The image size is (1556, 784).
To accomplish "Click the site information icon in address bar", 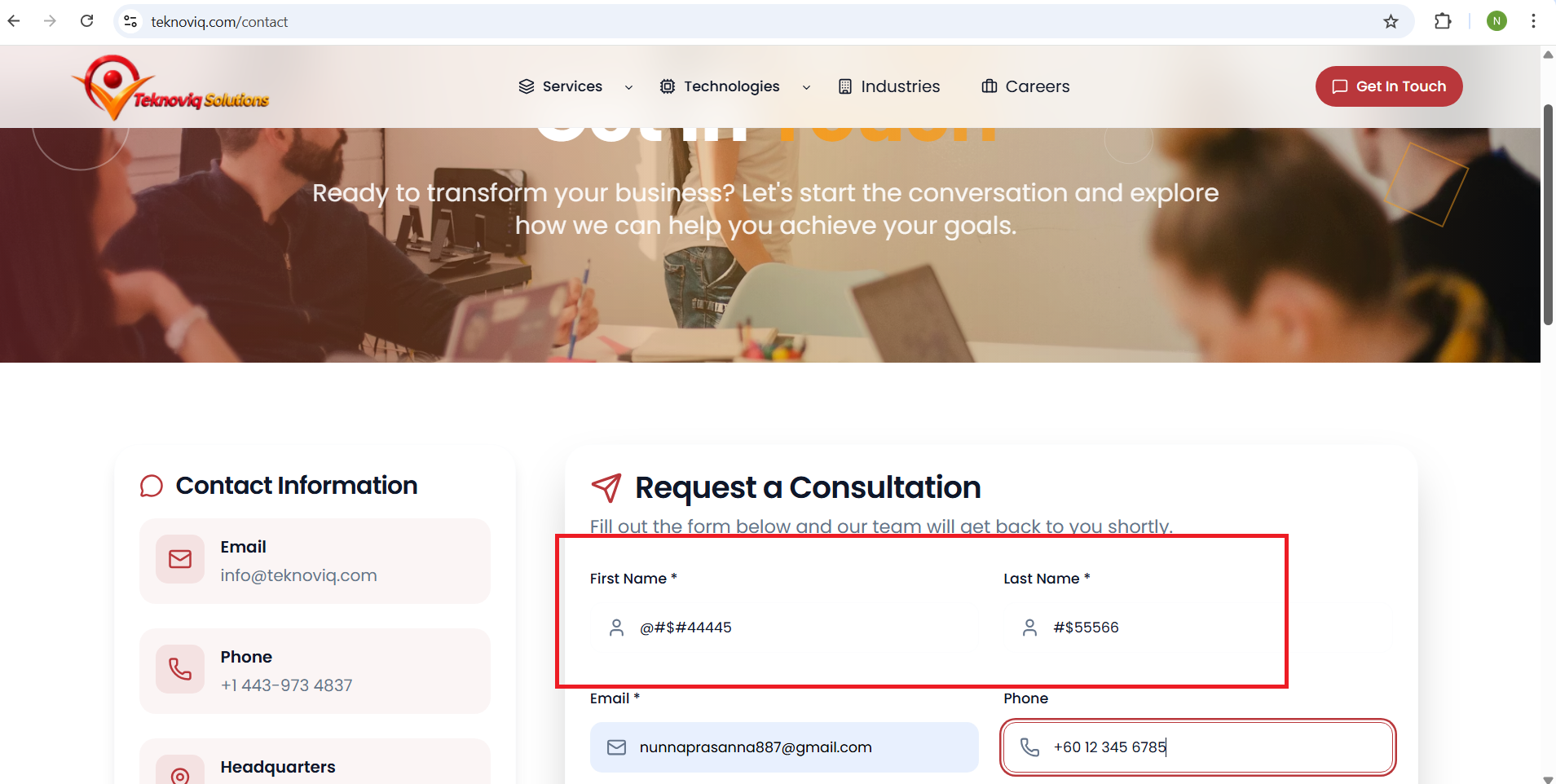I will click(x=130, y=21).
